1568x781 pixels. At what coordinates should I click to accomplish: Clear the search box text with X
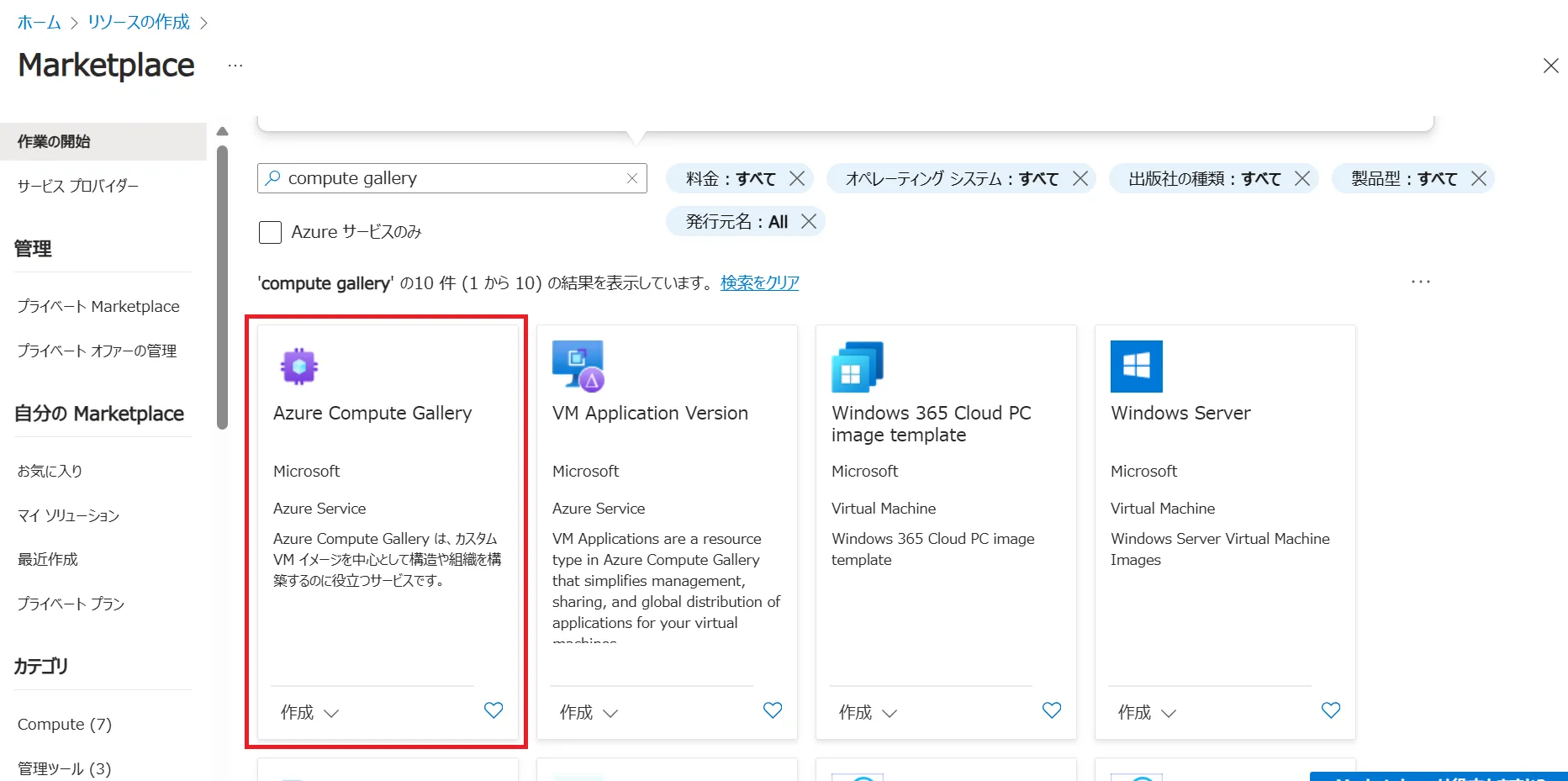click(x=632, y=178)
